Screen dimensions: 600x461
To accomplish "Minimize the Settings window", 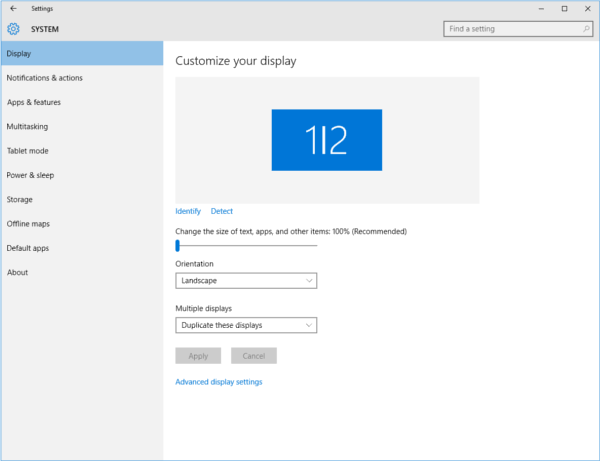I will coord(541,8).
